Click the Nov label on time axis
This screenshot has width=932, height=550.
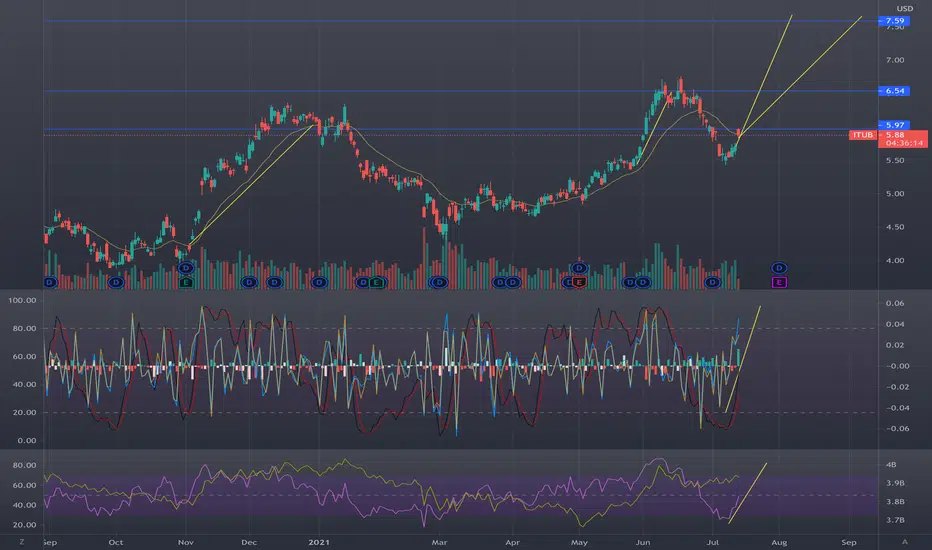[186, 542]
